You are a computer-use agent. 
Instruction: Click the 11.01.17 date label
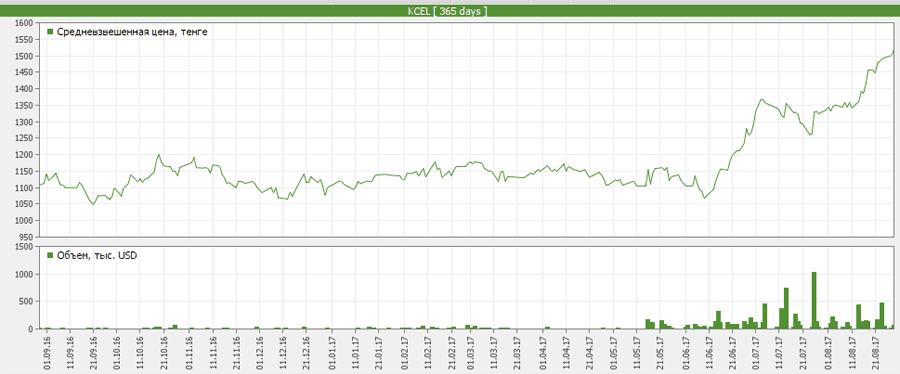tap(357, 352)
